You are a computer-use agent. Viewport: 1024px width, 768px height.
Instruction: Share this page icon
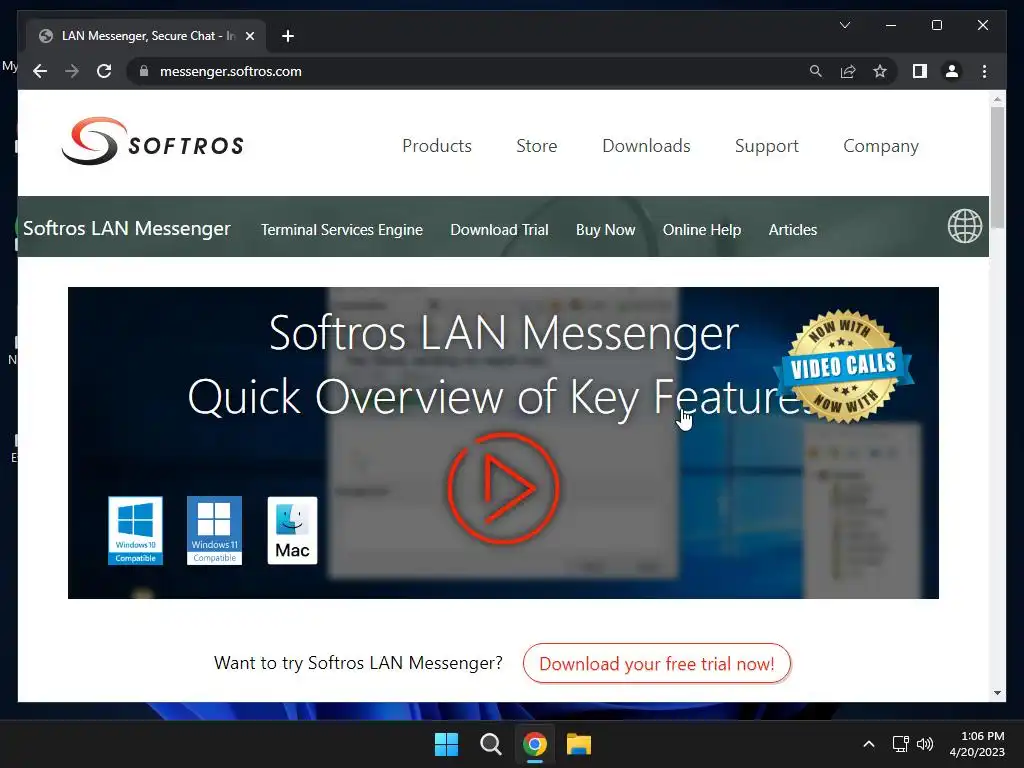(x=848, y=71)
